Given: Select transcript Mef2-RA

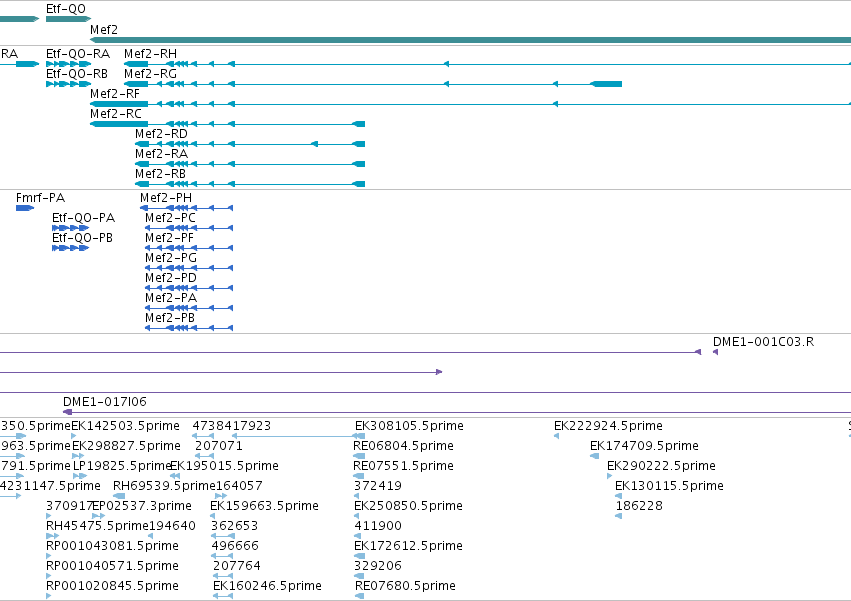Looking at the screenshot, I should click(x=250, y=164).
